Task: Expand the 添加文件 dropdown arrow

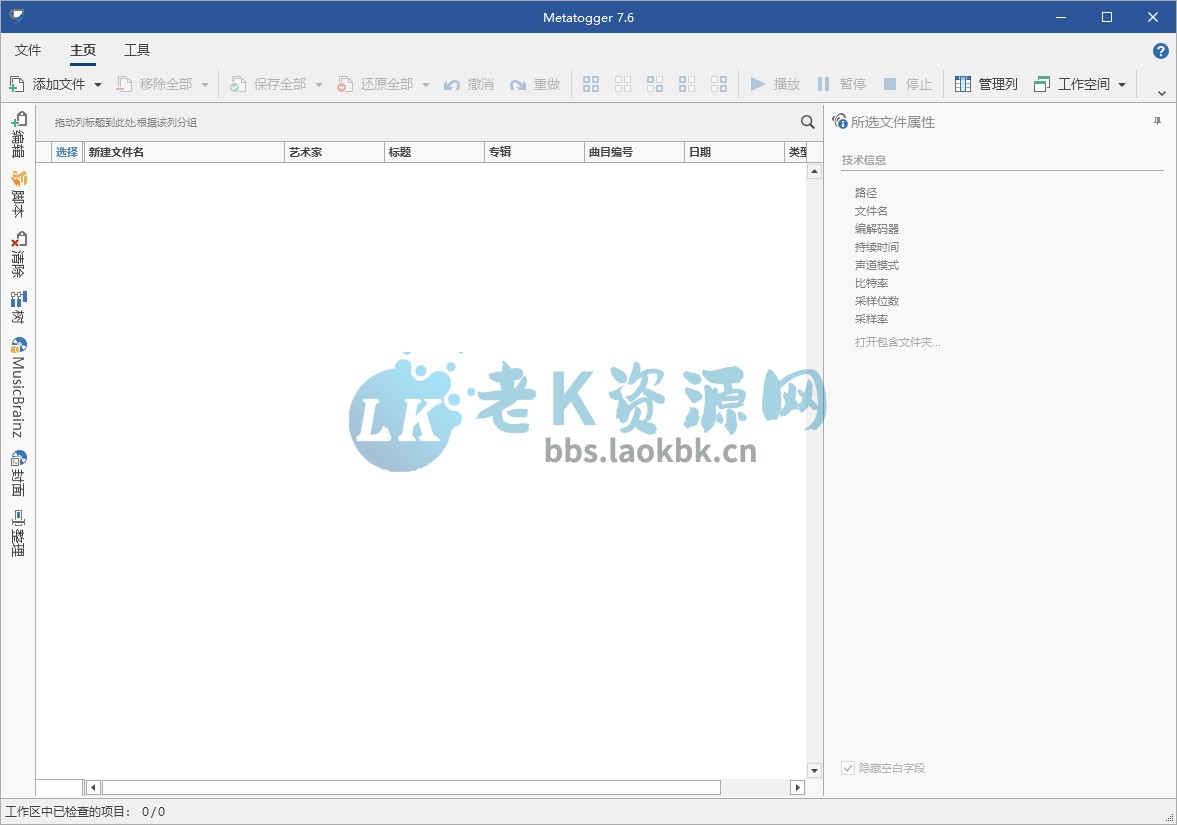Action: (98, 85)
